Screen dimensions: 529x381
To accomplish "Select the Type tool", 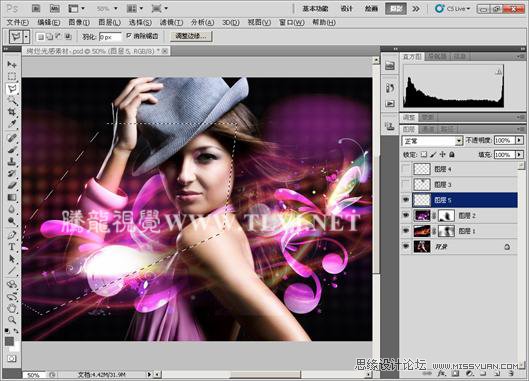I will click(x=12, y=247).
